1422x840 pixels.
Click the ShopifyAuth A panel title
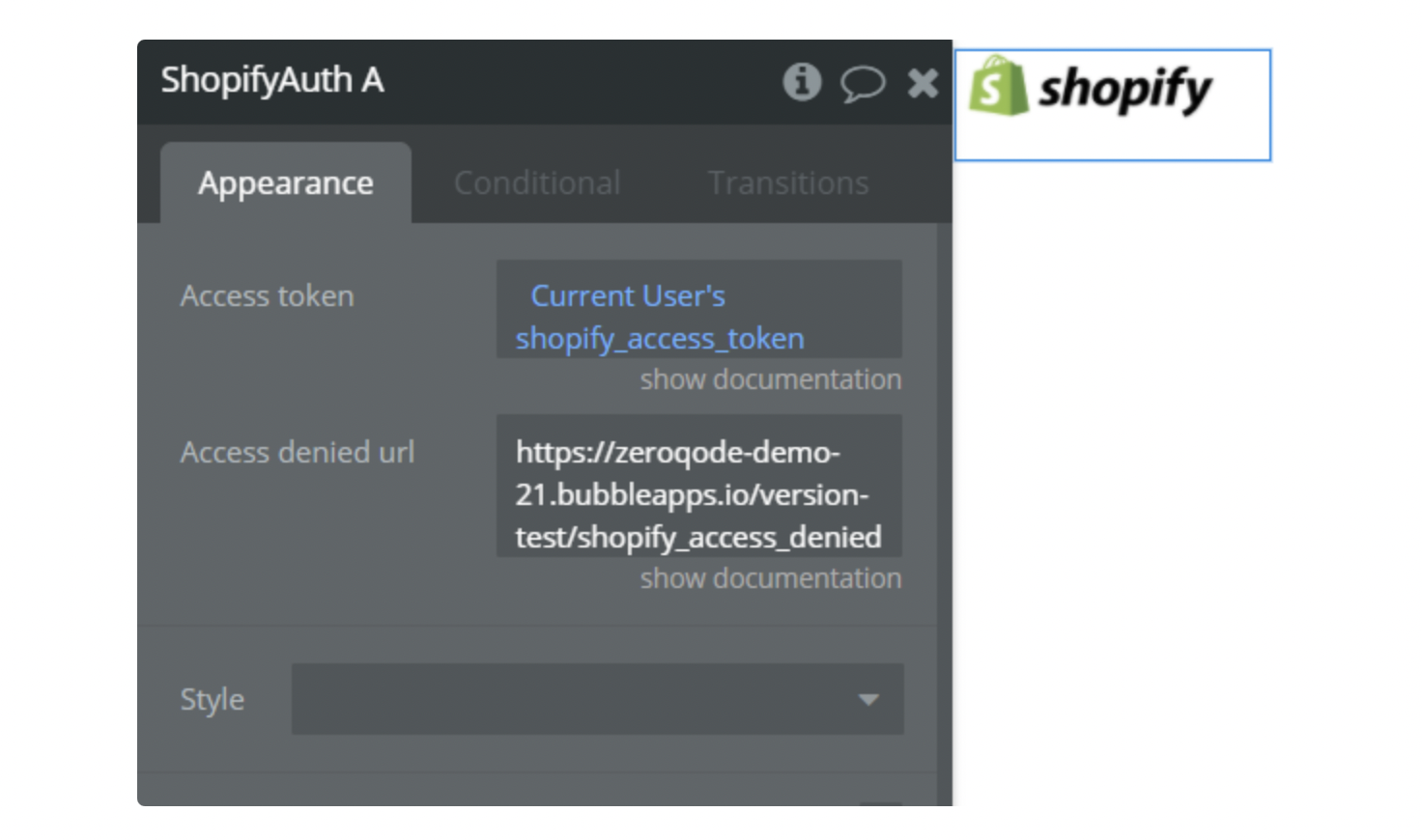point(272,80)
